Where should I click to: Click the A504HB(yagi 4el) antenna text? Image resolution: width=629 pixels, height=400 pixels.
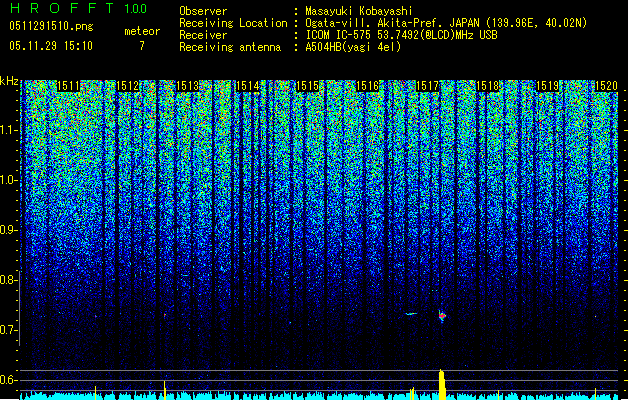[x=353, y=47]
